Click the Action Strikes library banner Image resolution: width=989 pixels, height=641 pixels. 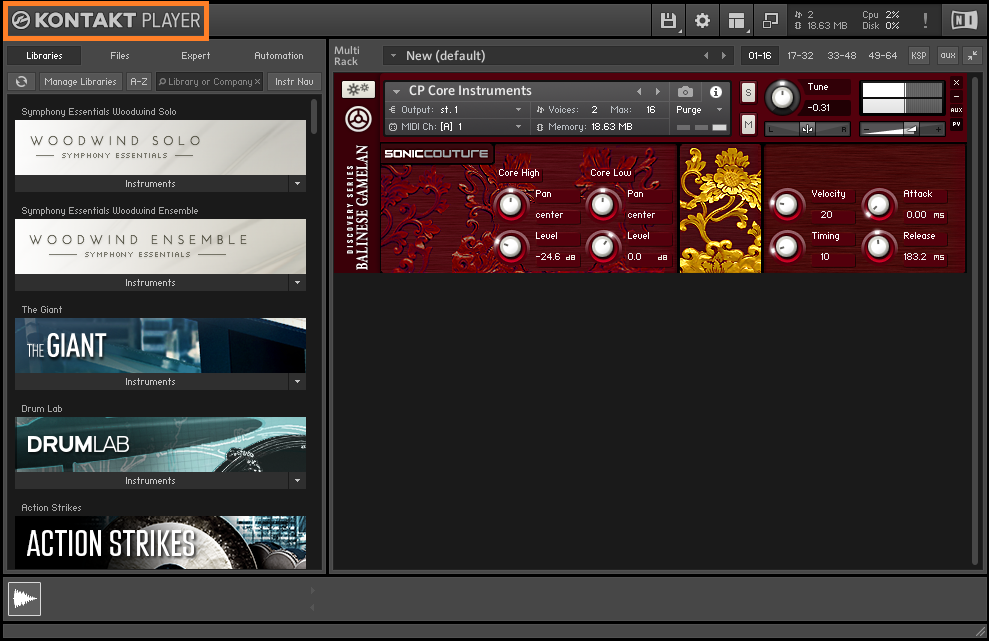pyautogui.click(x=160, y=543)
